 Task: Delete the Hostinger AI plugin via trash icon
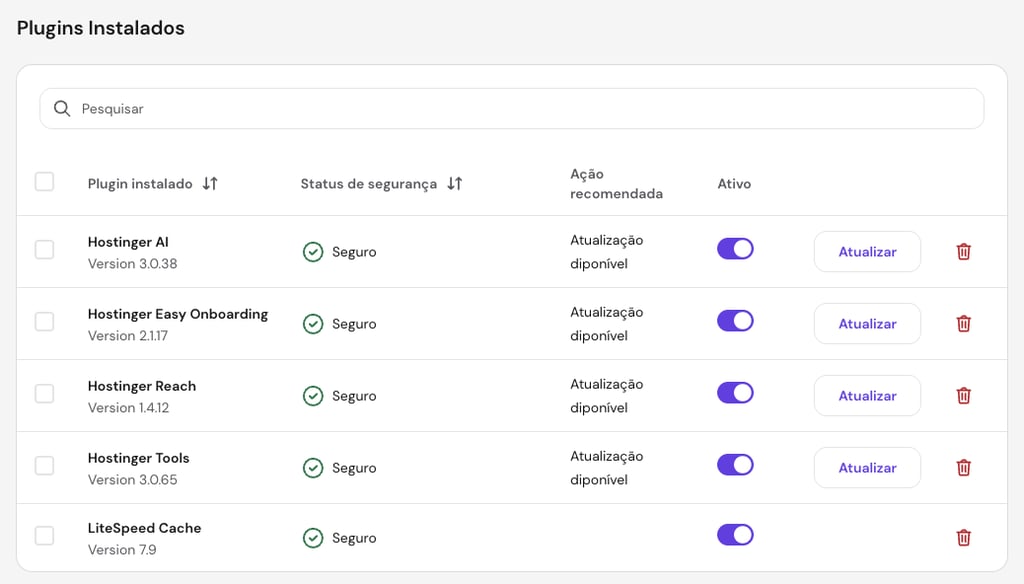[963, 251]
